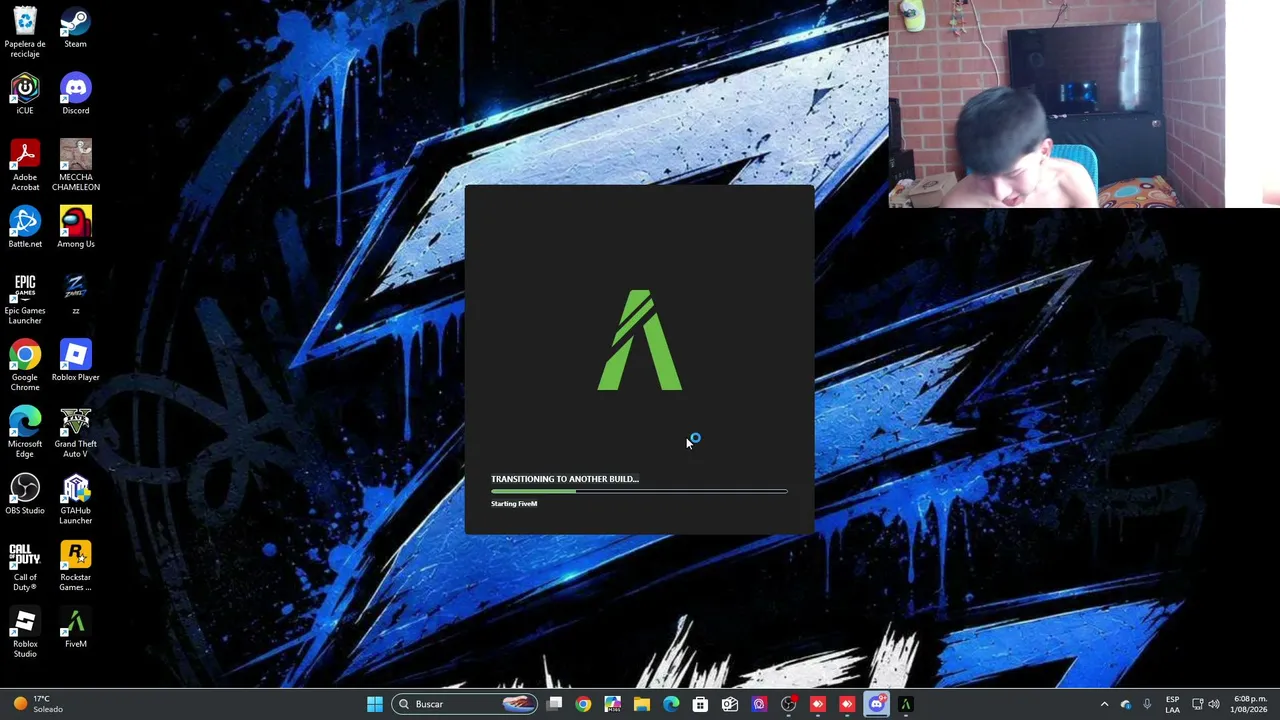Screen dimensions: 1280x720
Task: Open the clock and date panel
Action: (1249, 704)
